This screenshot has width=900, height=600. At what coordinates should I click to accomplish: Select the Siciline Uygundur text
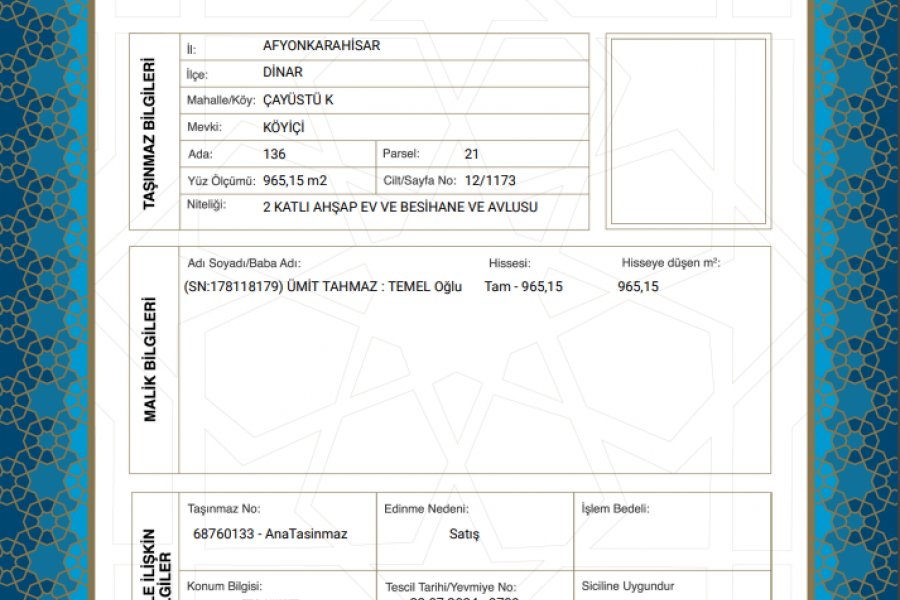pyautogui.click(x=628, y=586)
